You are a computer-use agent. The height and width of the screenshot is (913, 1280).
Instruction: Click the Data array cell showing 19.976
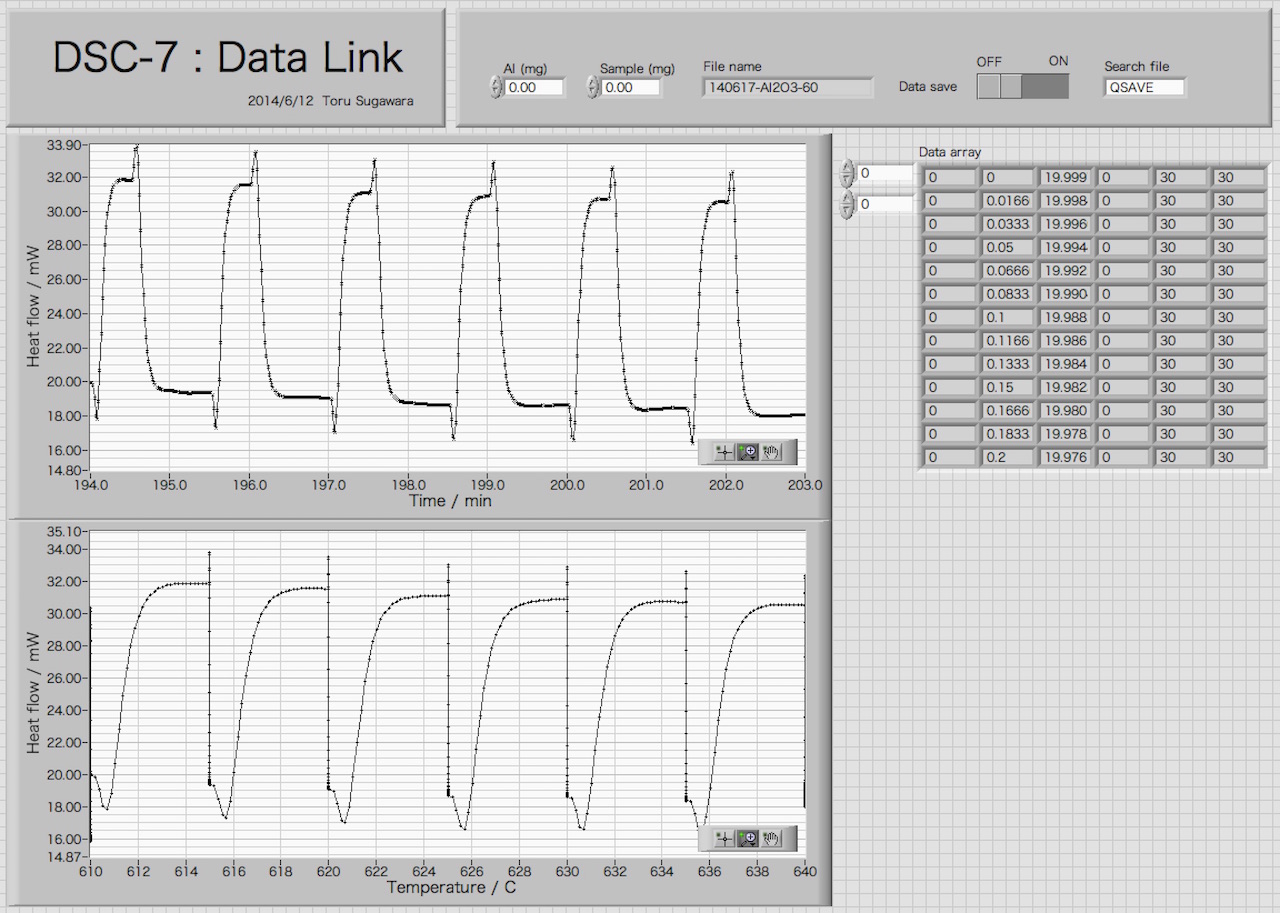coord(1064,457)
